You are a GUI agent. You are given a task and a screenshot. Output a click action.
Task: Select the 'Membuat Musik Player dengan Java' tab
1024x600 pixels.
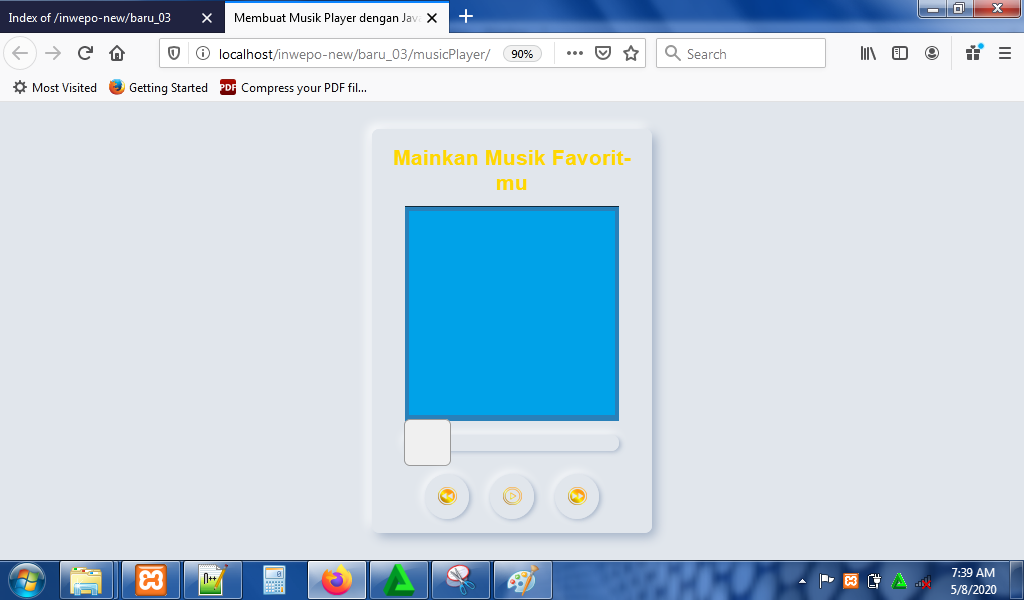[327, 18]
